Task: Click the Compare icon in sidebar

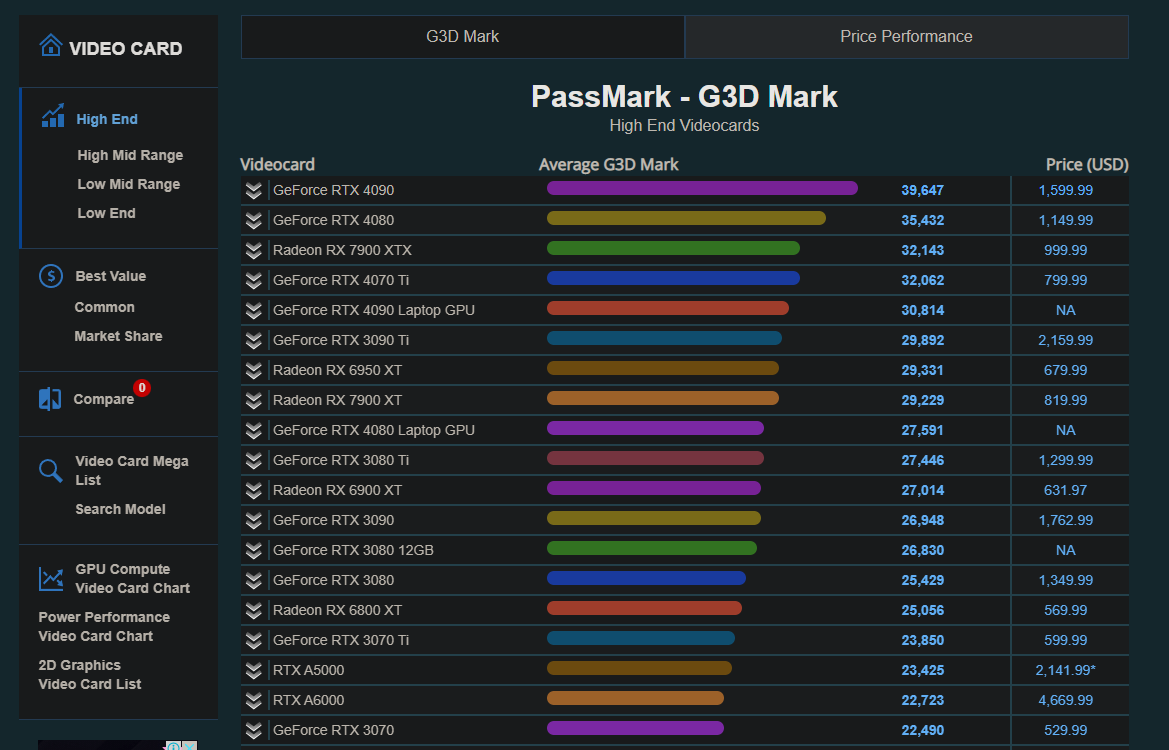Action: tap(50, 399)
